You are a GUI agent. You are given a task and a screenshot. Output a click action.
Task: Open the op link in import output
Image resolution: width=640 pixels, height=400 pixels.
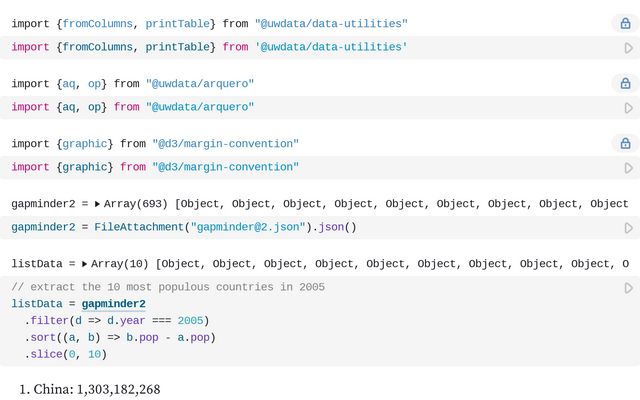point(94,84)
